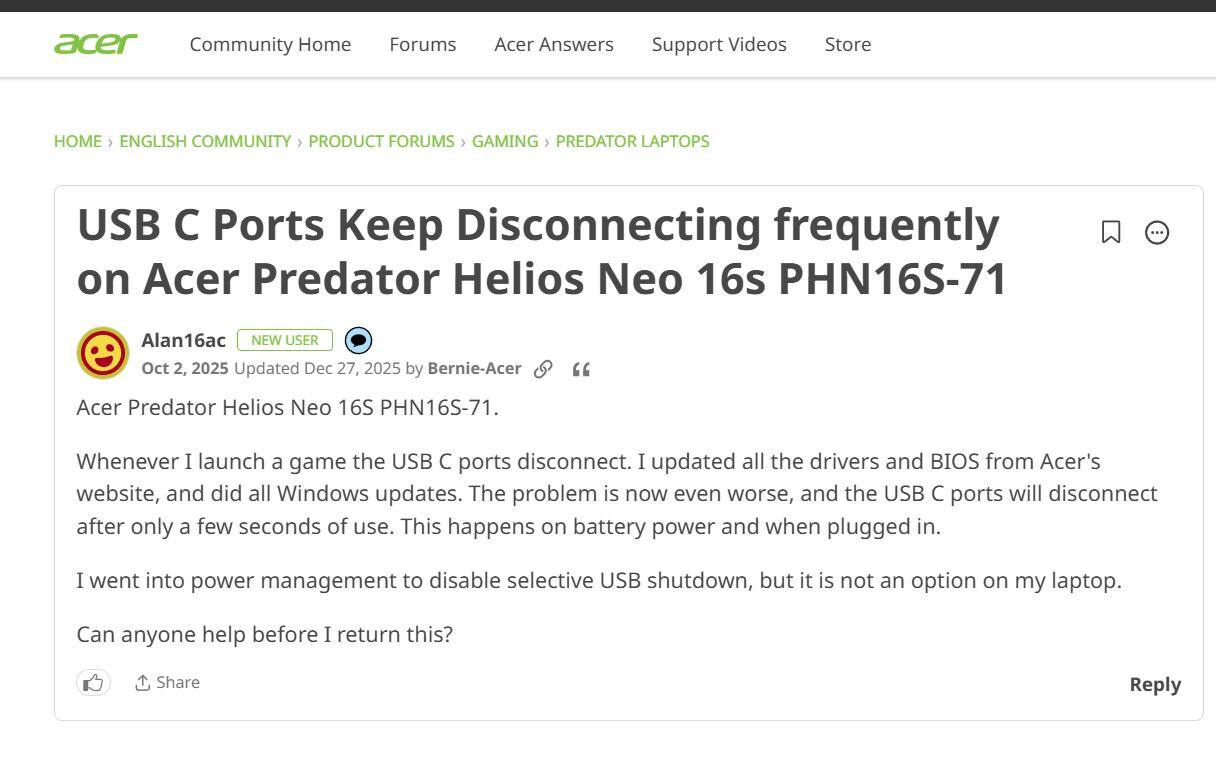
Task: Open Acer Answers
Action: [x=553, y=44]
